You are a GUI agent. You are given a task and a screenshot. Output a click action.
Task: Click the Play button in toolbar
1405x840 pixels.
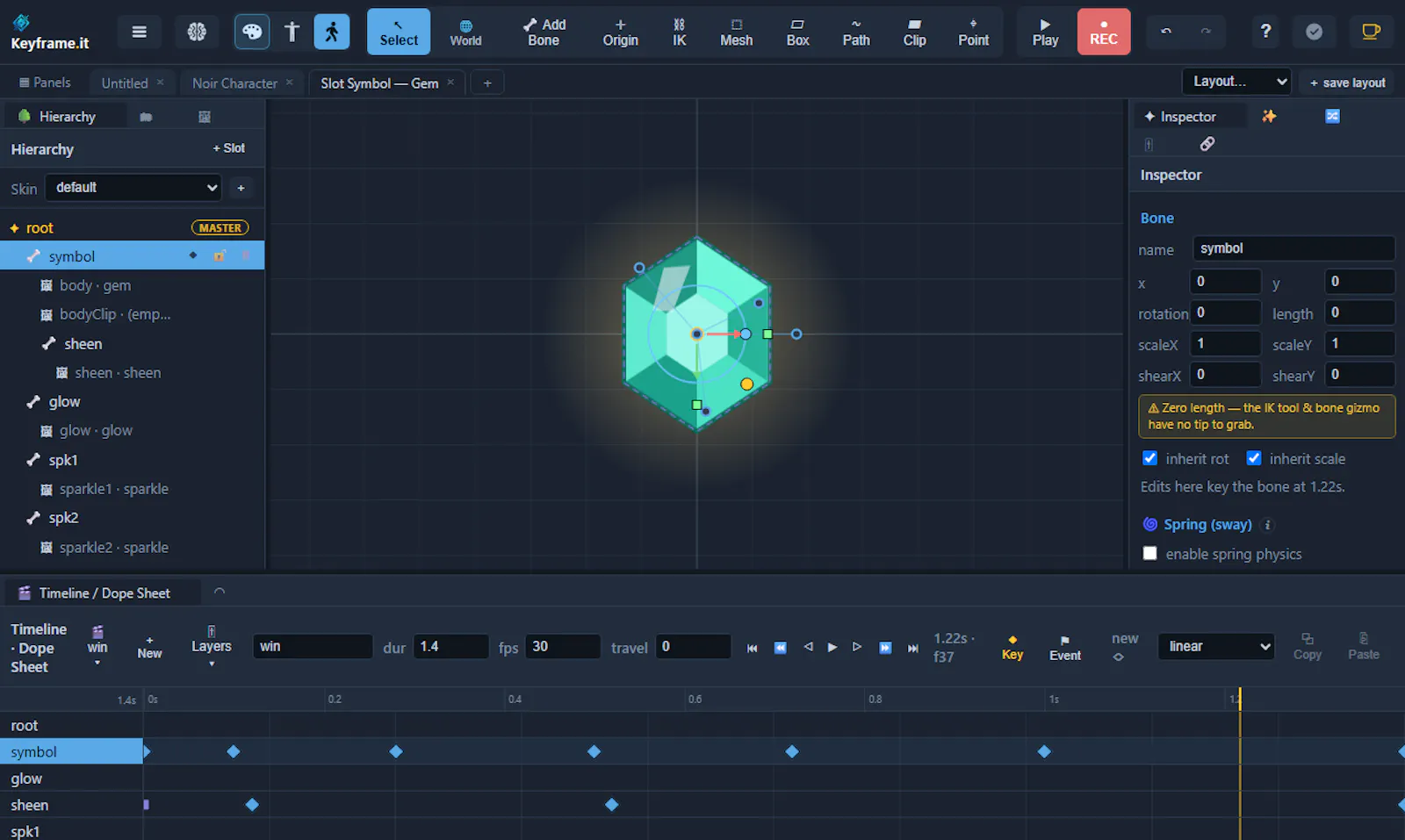[1045, 32]
